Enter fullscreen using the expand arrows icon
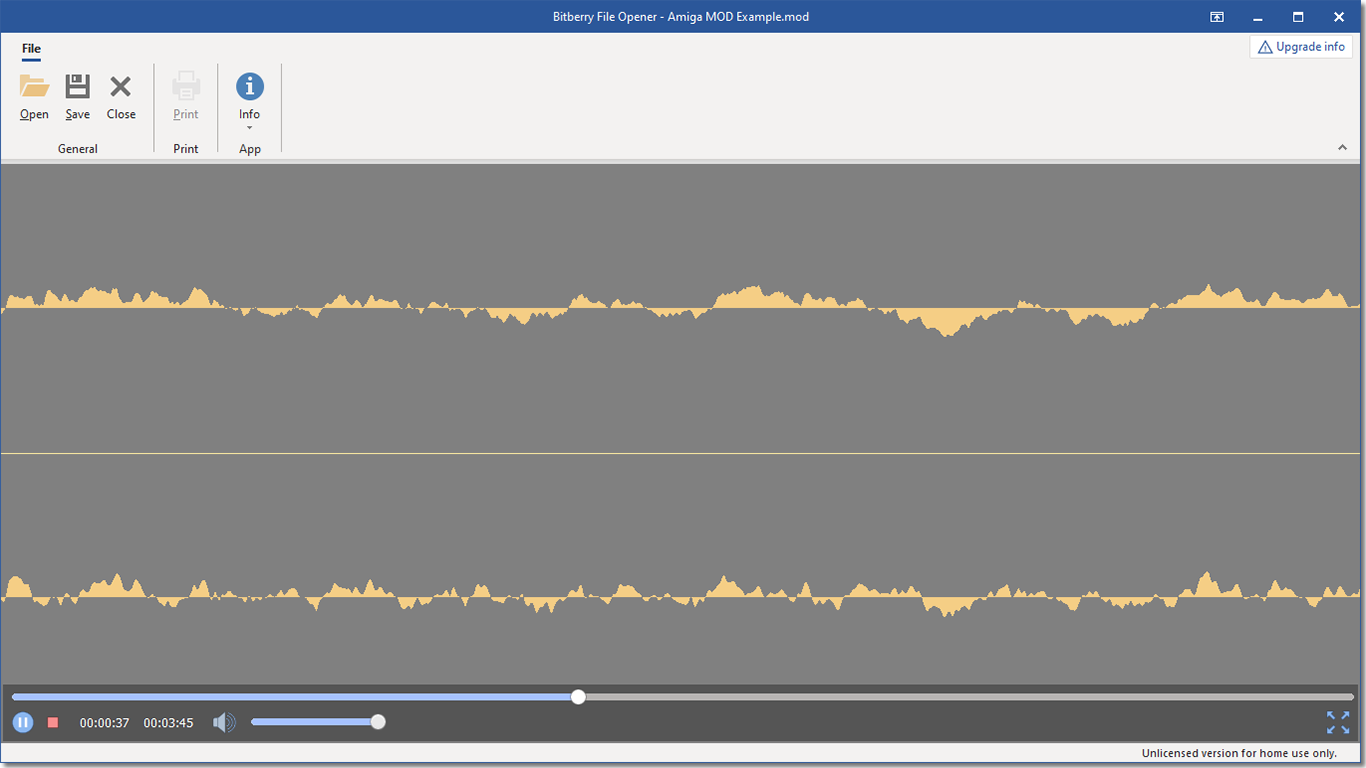 1337,722
